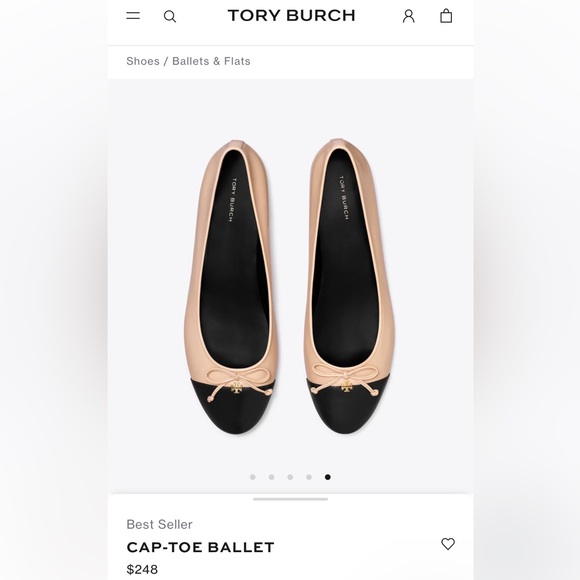The height and width of the screenshot is (580, 580).
Task: Open the search magnifier icon
Action: (x=170, y=16)
